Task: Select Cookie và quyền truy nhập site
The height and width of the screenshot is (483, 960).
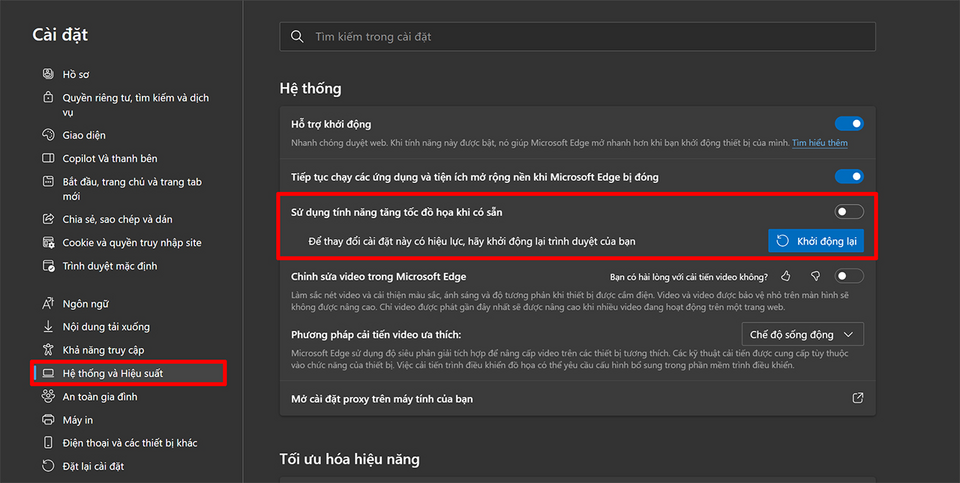Action: pyautogui.click(x=131, y=242)
